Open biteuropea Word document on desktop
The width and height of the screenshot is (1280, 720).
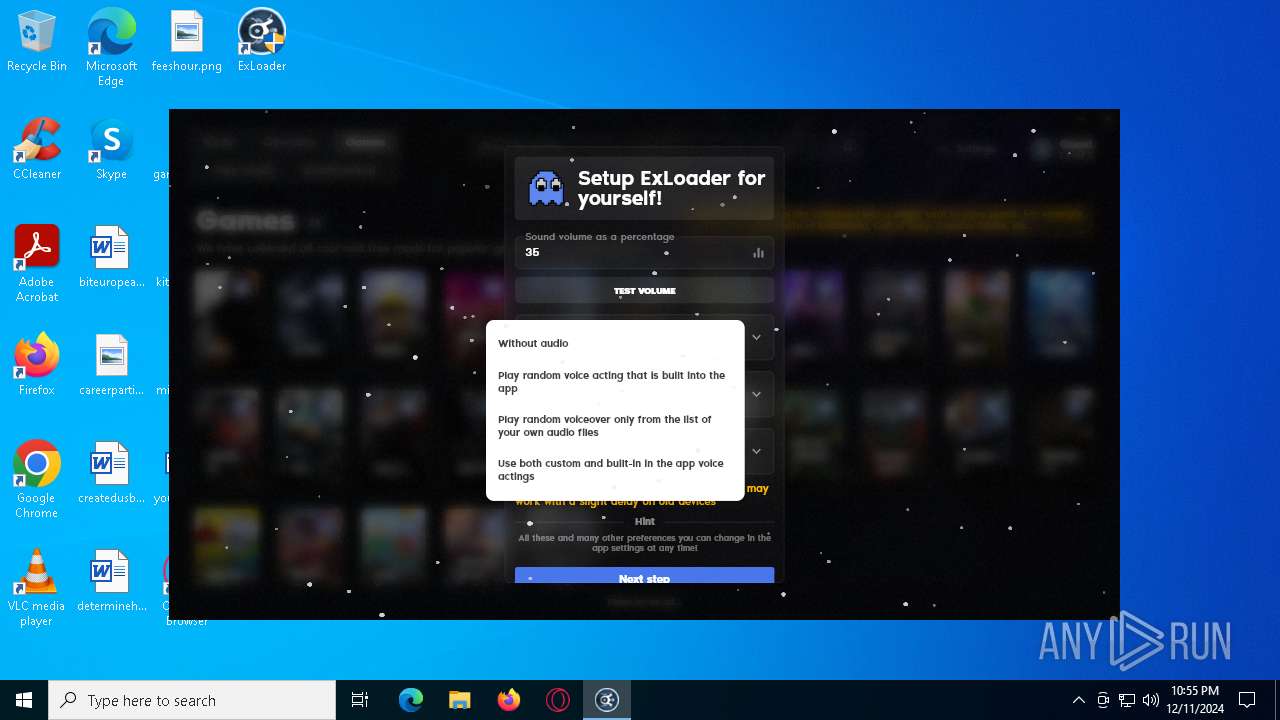coord(111,258)
